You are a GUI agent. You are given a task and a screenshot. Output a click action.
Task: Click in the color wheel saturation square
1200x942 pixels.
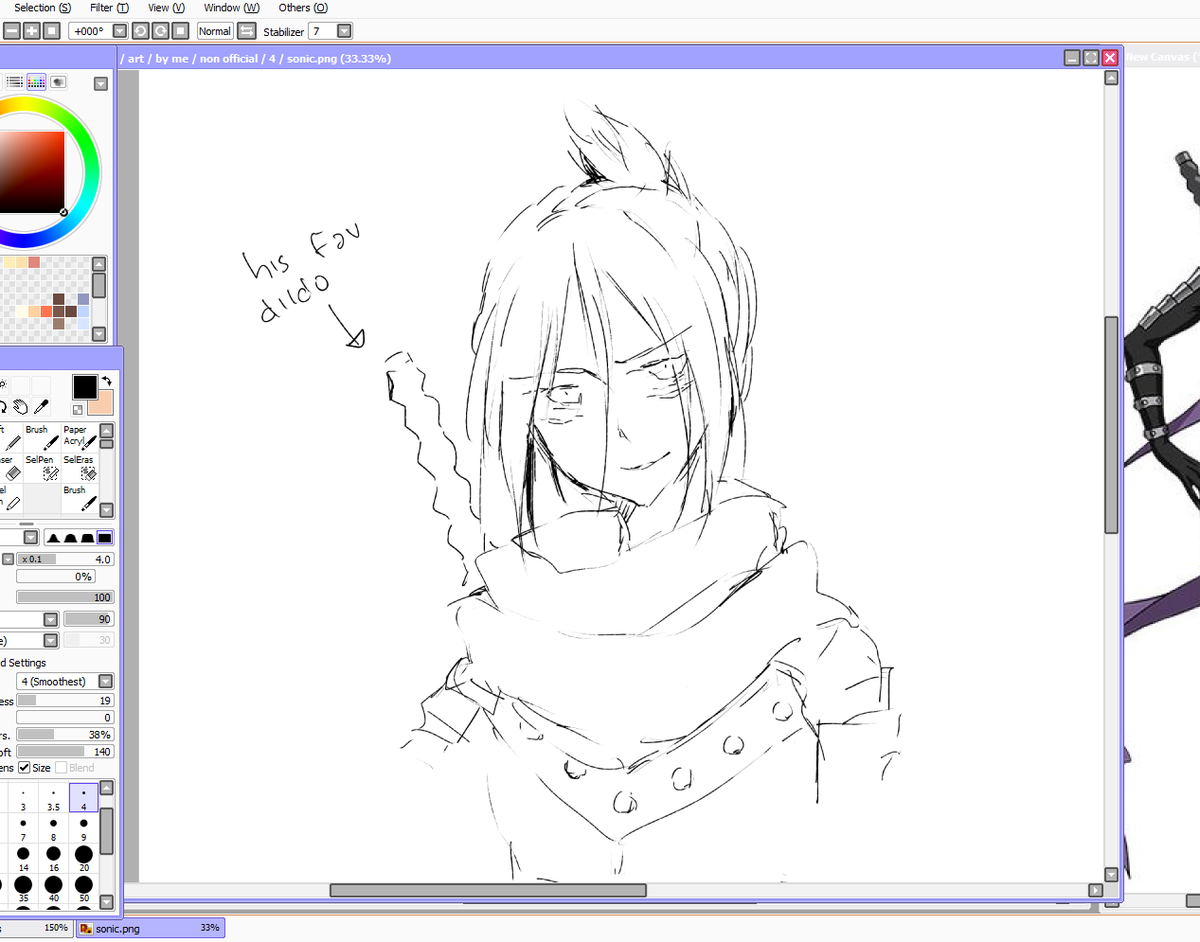pyautogui.click(x=30, y=172)
